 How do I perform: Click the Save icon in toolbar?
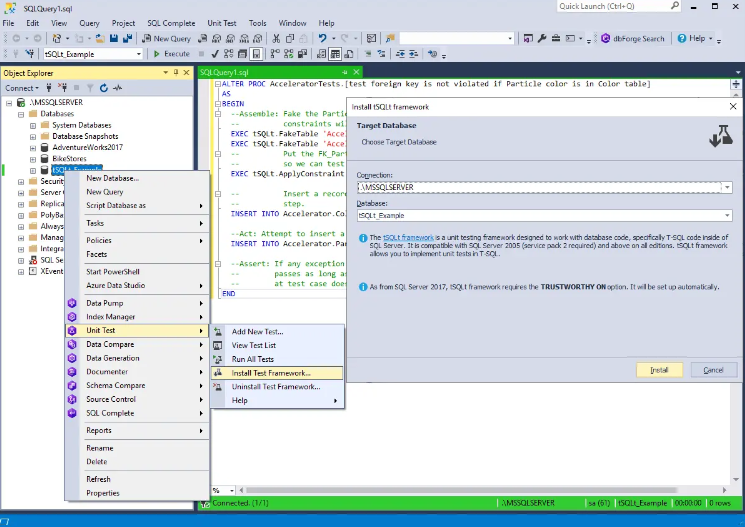click(x=114, y=38)
